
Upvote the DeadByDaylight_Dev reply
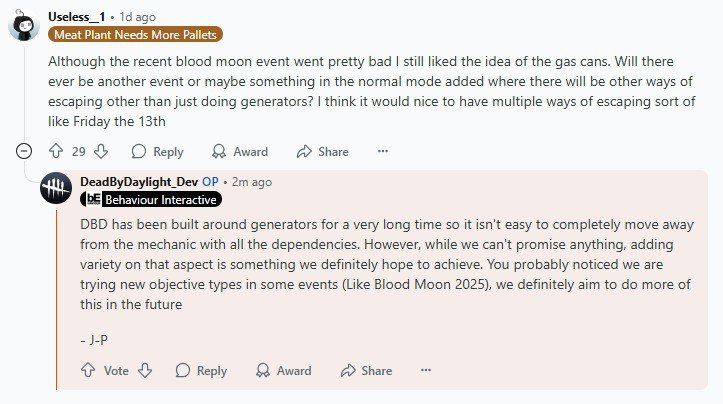[87, 370]
